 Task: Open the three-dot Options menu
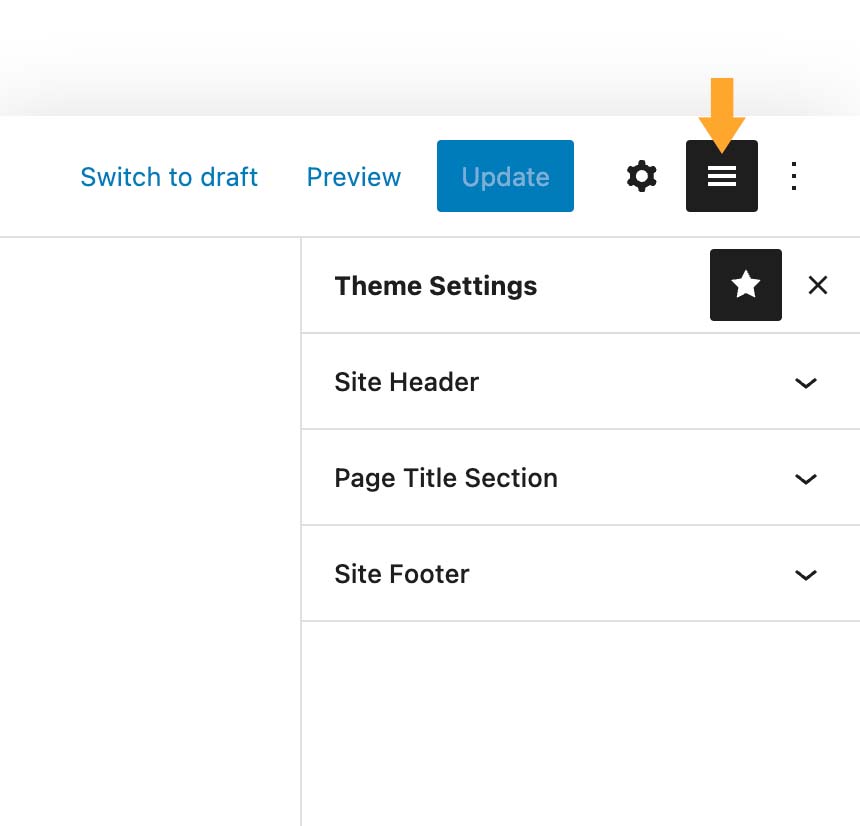pos(793,176)
